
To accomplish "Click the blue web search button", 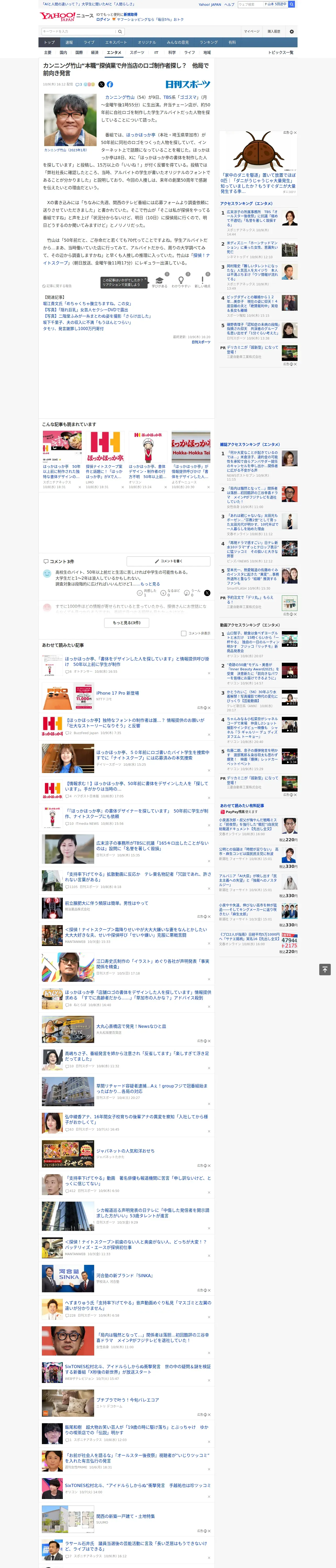I will 292,4.
